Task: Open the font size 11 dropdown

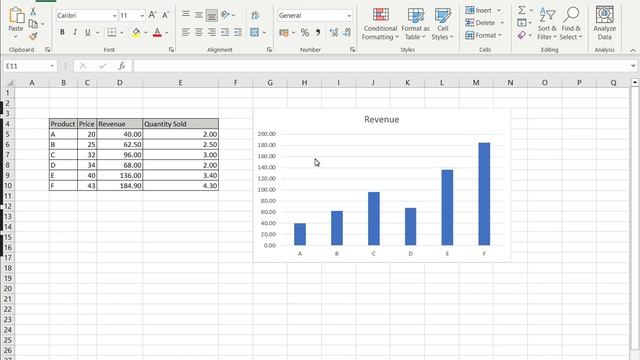Action: [x=142, y=16]
